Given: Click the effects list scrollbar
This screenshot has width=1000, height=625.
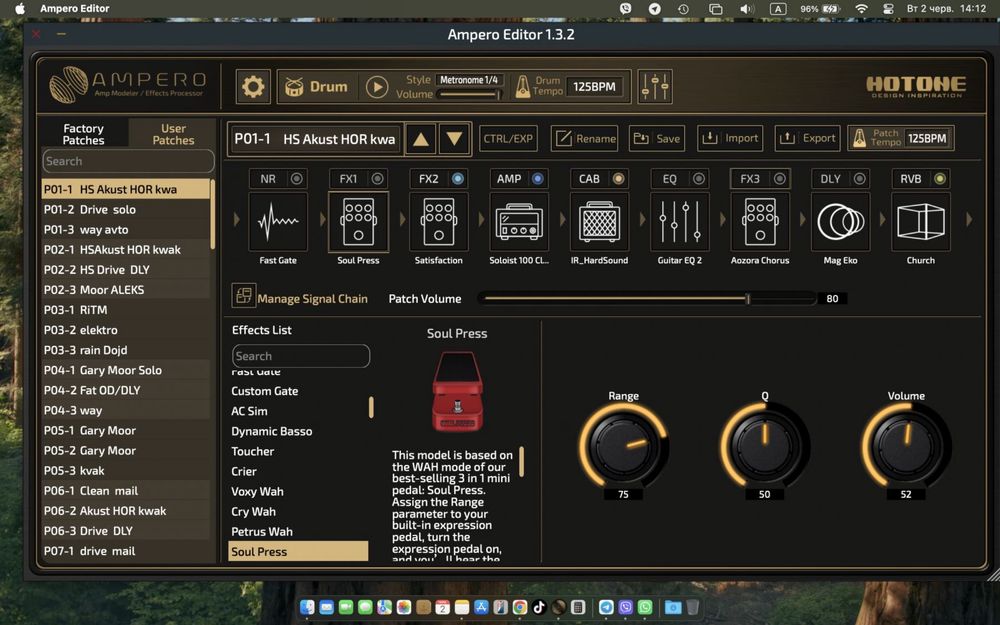Looking at the screenshot, I should (x=371, y=407).
